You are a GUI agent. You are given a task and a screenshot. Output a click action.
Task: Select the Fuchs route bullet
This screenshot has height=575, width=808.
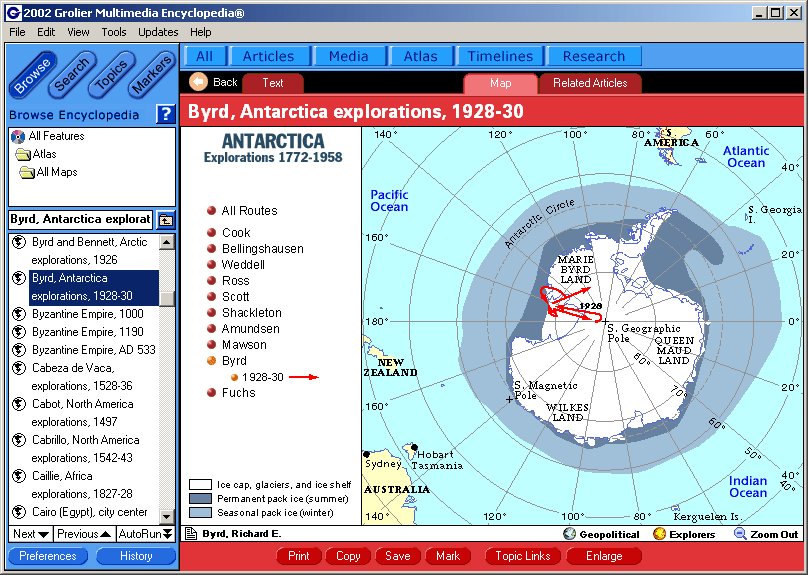(x=211, y=393)
